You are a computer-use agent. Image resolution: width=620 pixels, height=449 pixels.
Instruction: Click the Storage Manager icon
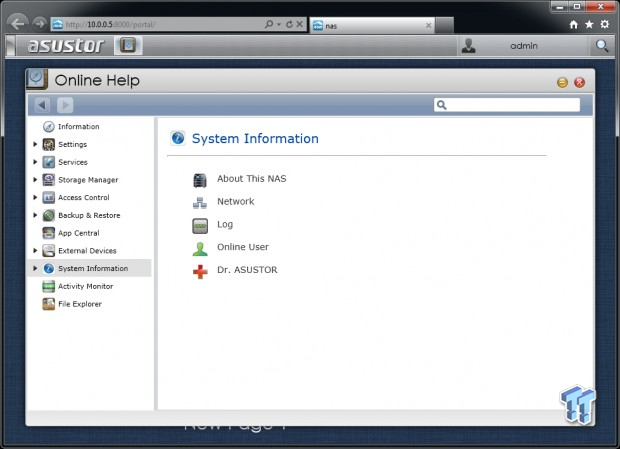coord(49,180)
